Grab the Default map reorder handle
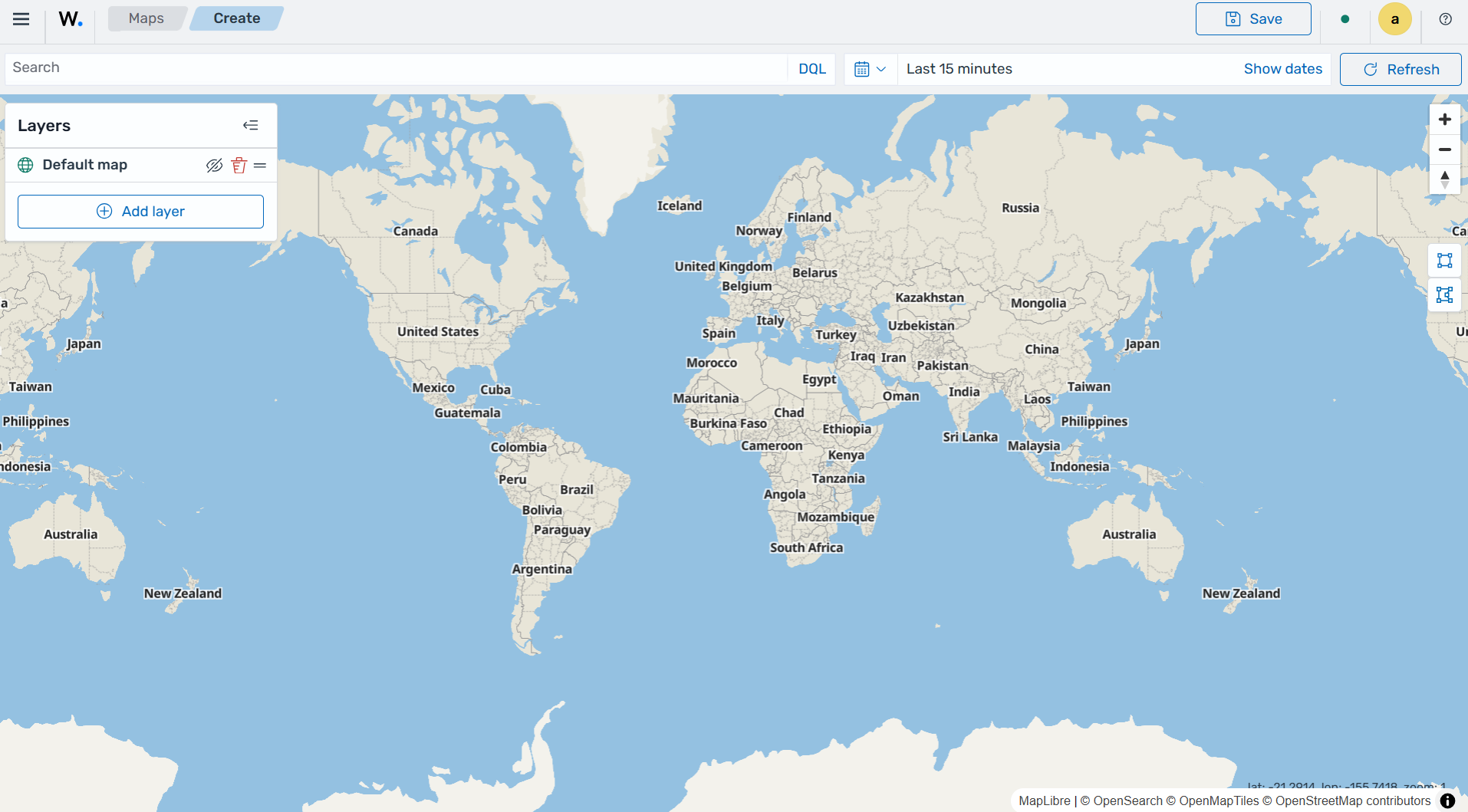This screenshot has height=812, width=1468. [x=260, y=165]
